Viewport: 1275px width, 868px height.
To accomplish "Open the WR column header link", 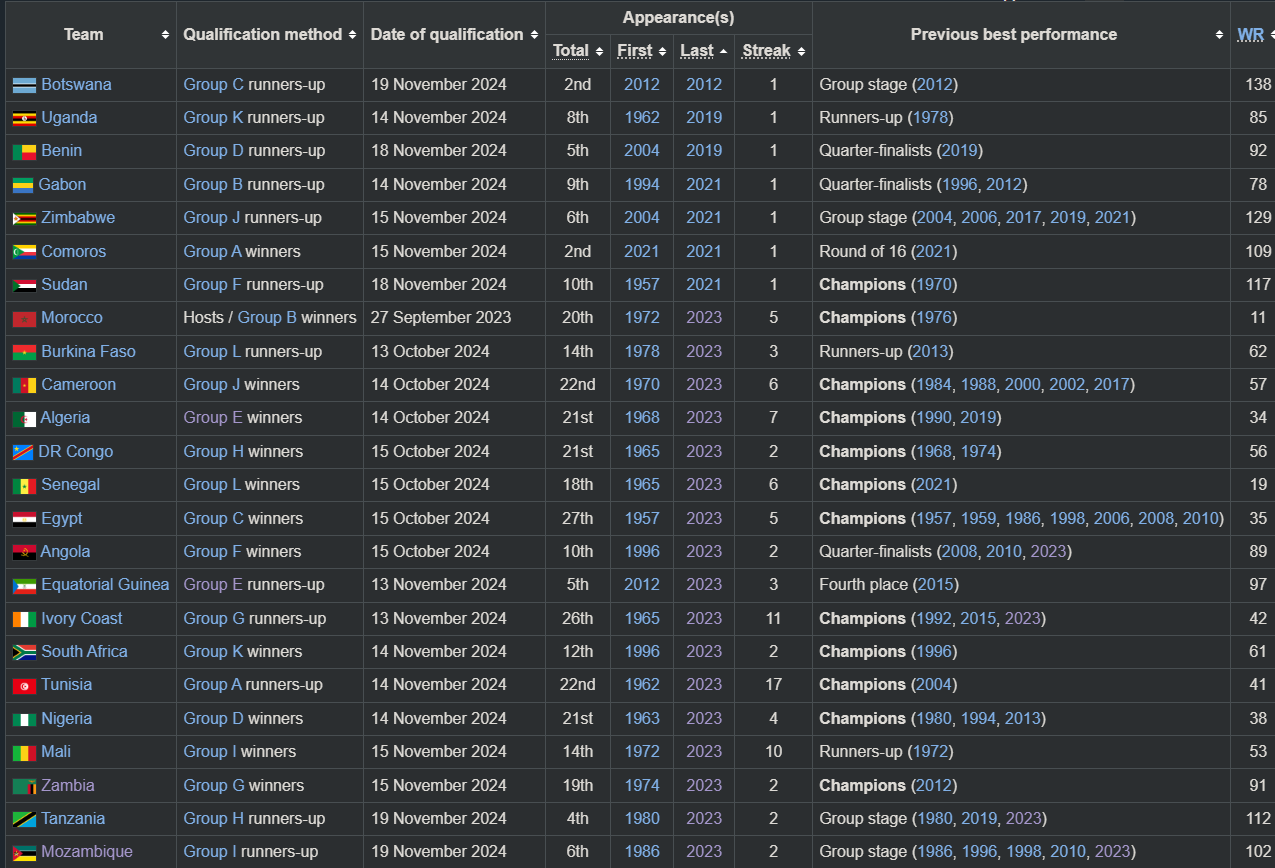I will (x=1250, y=35).
